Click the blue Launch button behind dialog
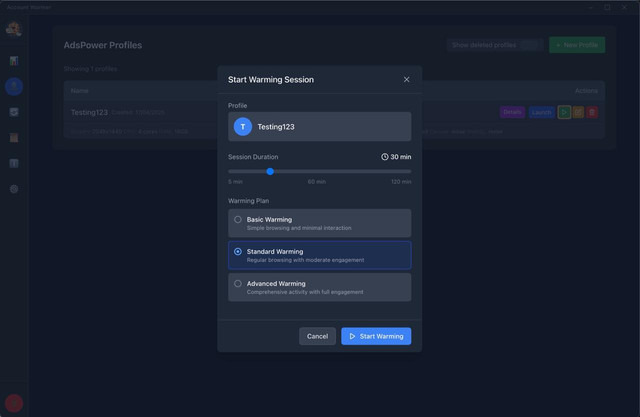Viewport: 640px width, 417px height. point(542,112)
